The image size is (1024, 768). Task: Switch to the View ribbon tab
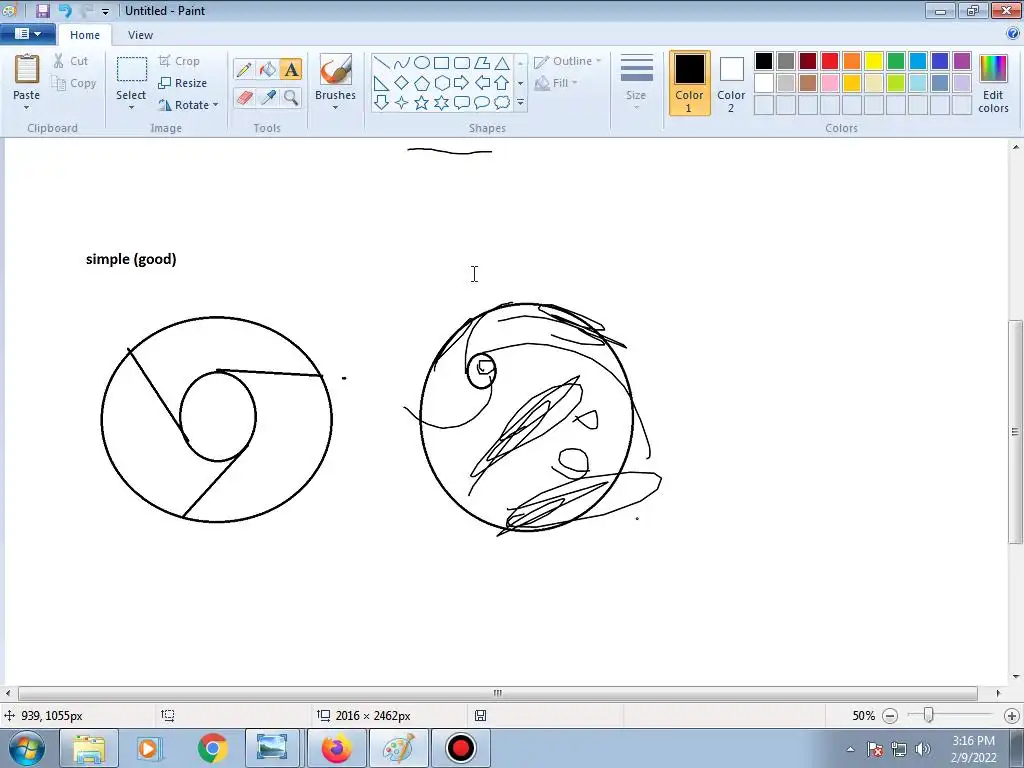click(x=140, y=35)
